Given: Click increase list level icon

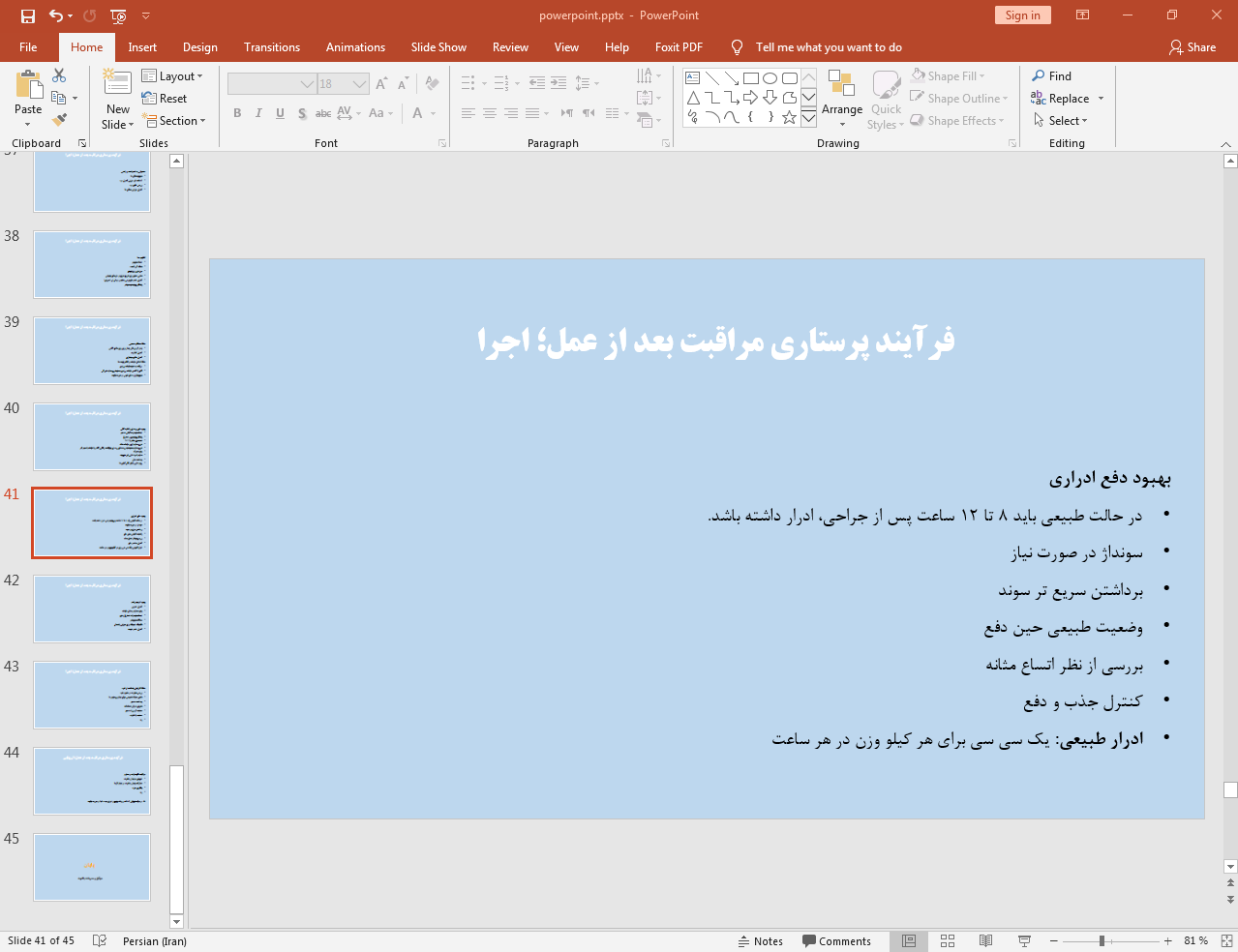Looking at the screenshot, I should [559, 83].
